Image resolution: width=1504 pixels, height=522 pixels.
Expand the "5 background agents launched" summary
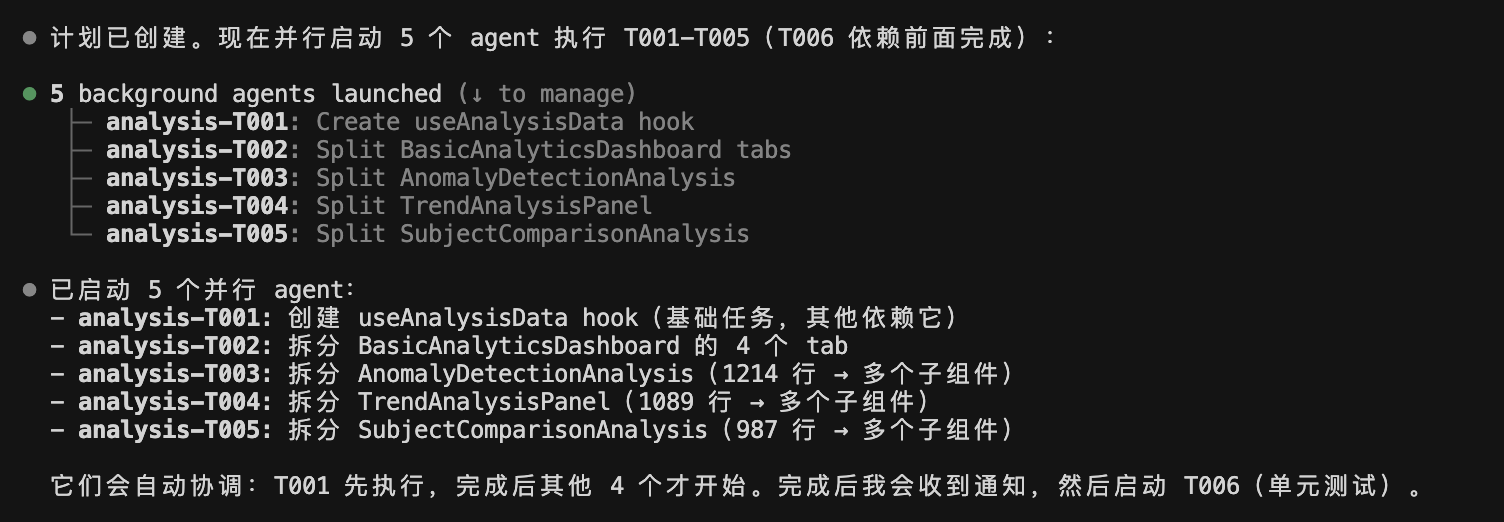246,94
